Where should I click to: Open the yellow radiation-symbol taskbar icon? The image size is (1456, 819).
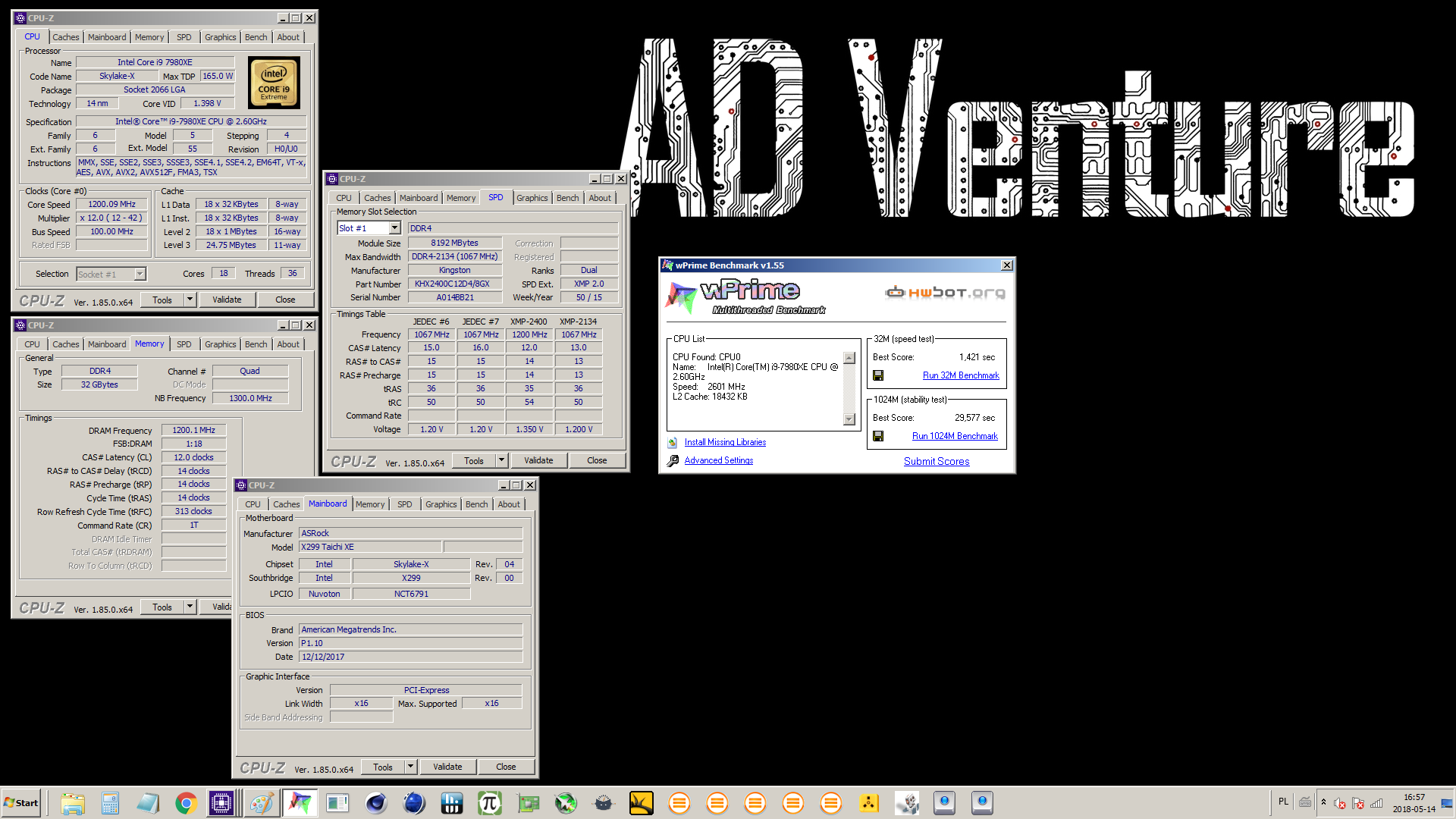[869, 803]
